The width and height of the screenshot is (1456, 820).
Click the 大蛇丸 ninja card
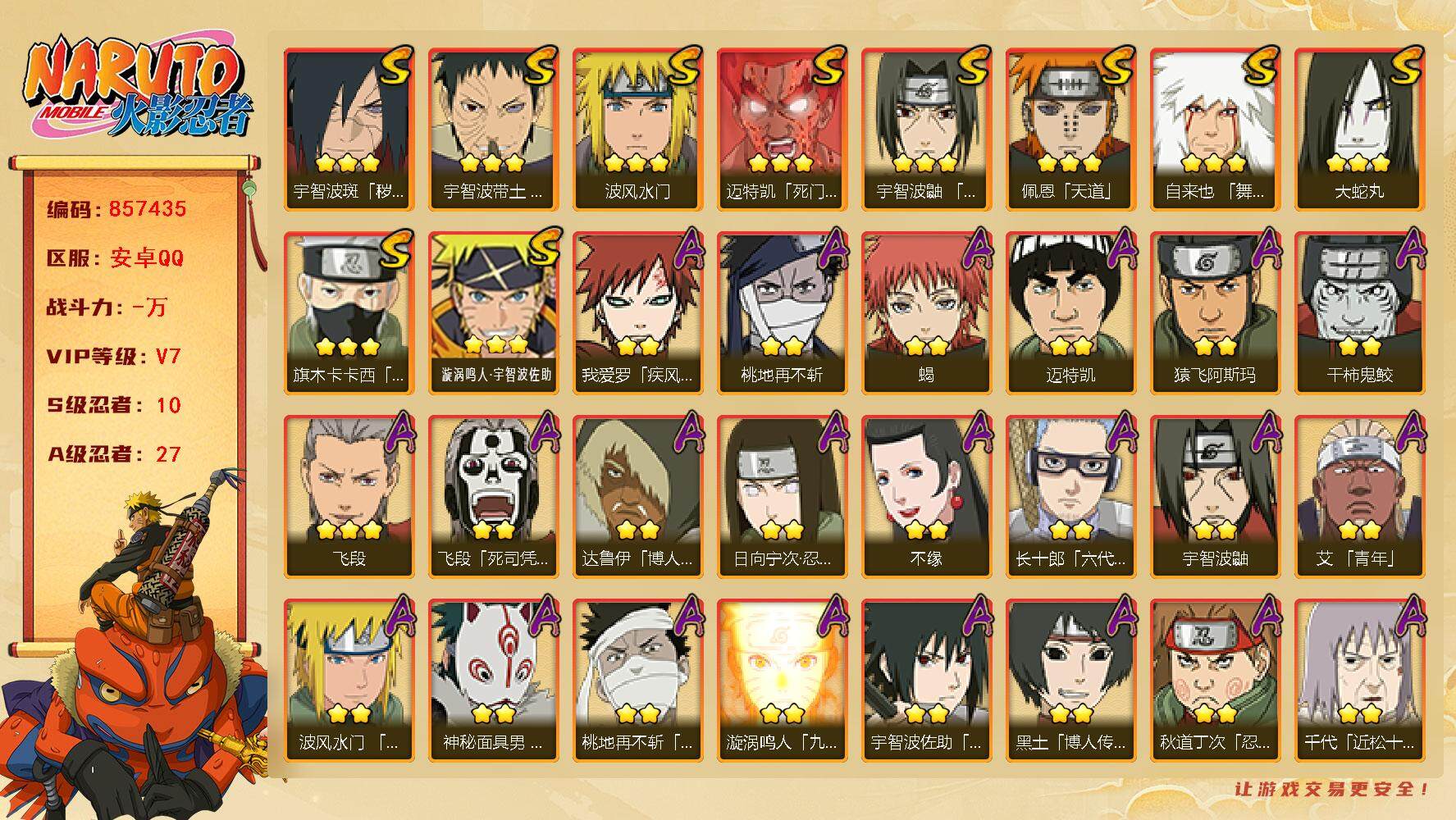[1359, 129]
